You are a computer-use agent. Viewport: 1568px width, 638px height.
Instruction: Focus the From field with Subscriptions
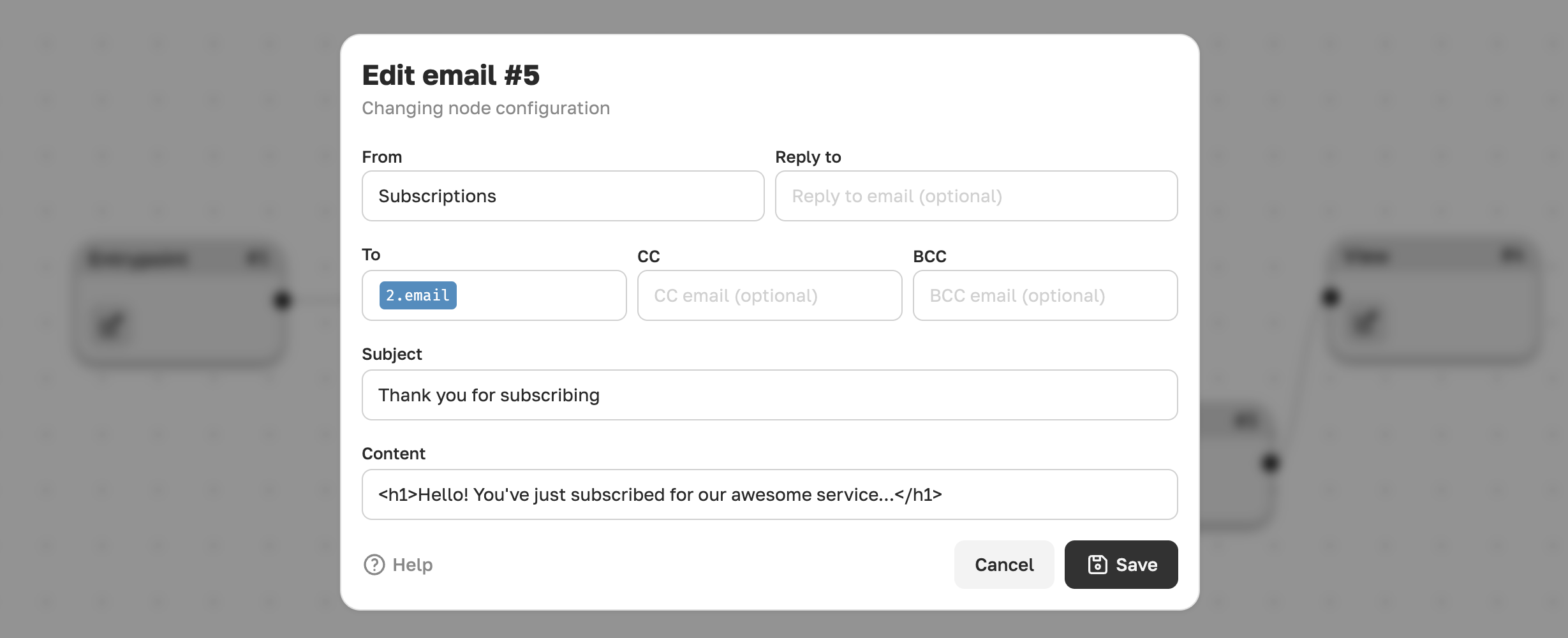click(563, 196)
